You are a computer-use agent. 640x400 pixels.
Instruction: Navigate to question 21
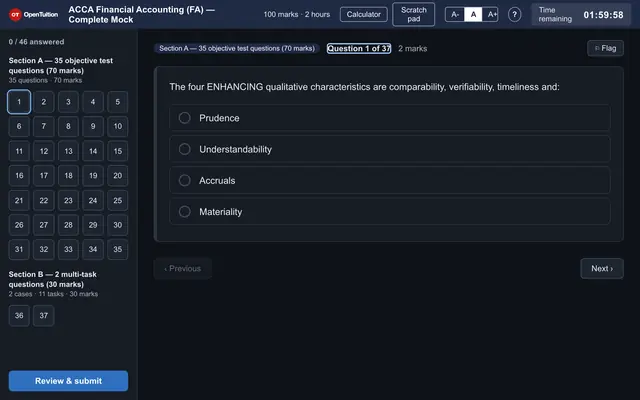[19, 200]
